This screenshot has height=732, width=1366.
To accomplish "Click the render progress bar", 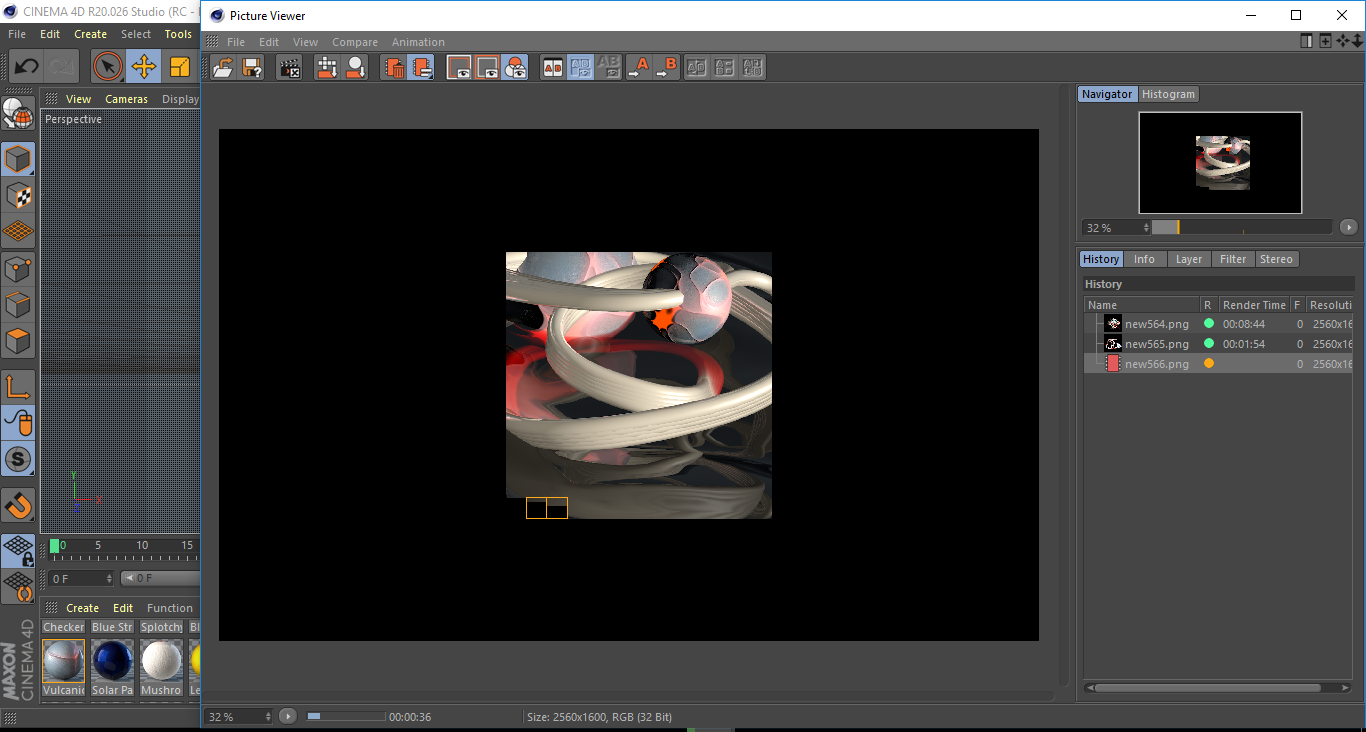I will tap(345, 716).
